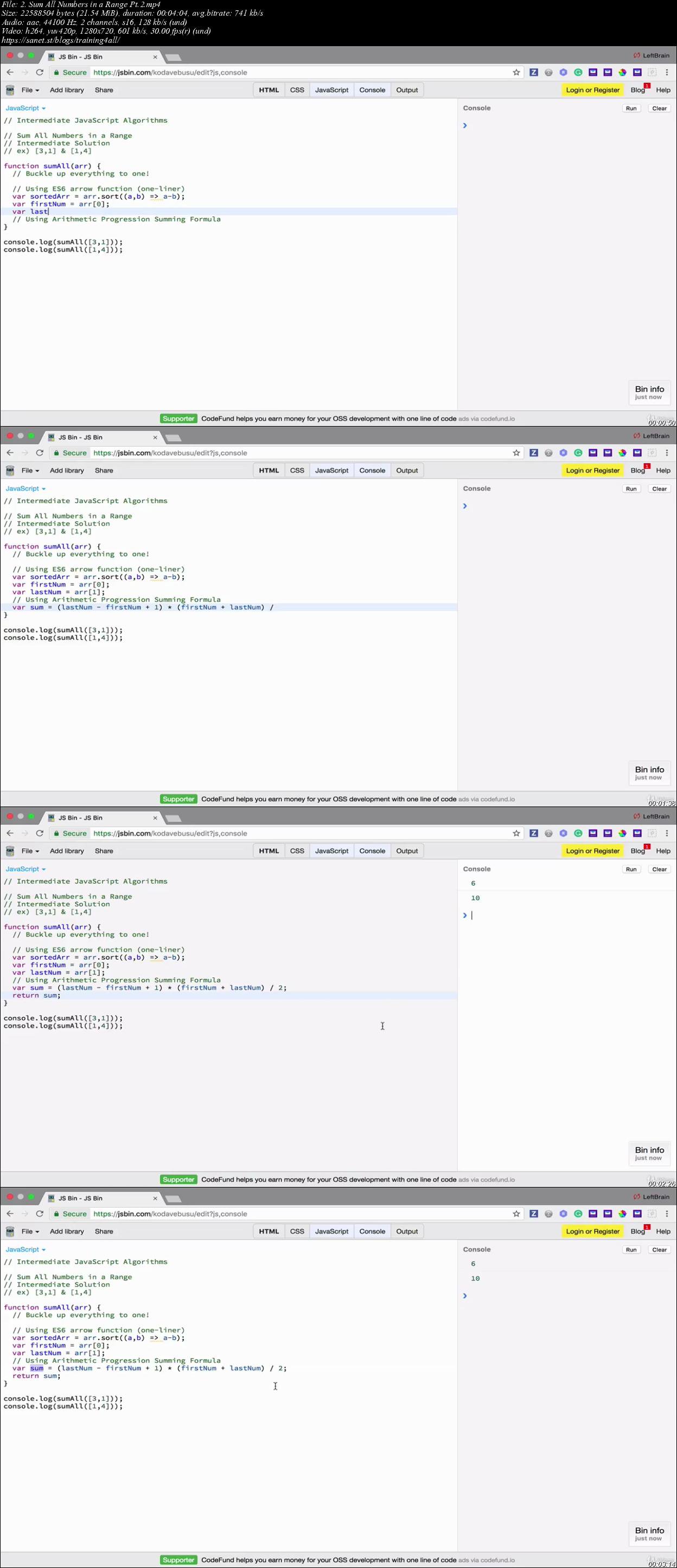677x1568 pixels.
Task: Toggle the Output panel in the 00:00:50 frame
Action: pyautogui.click(x=407, y=90)
